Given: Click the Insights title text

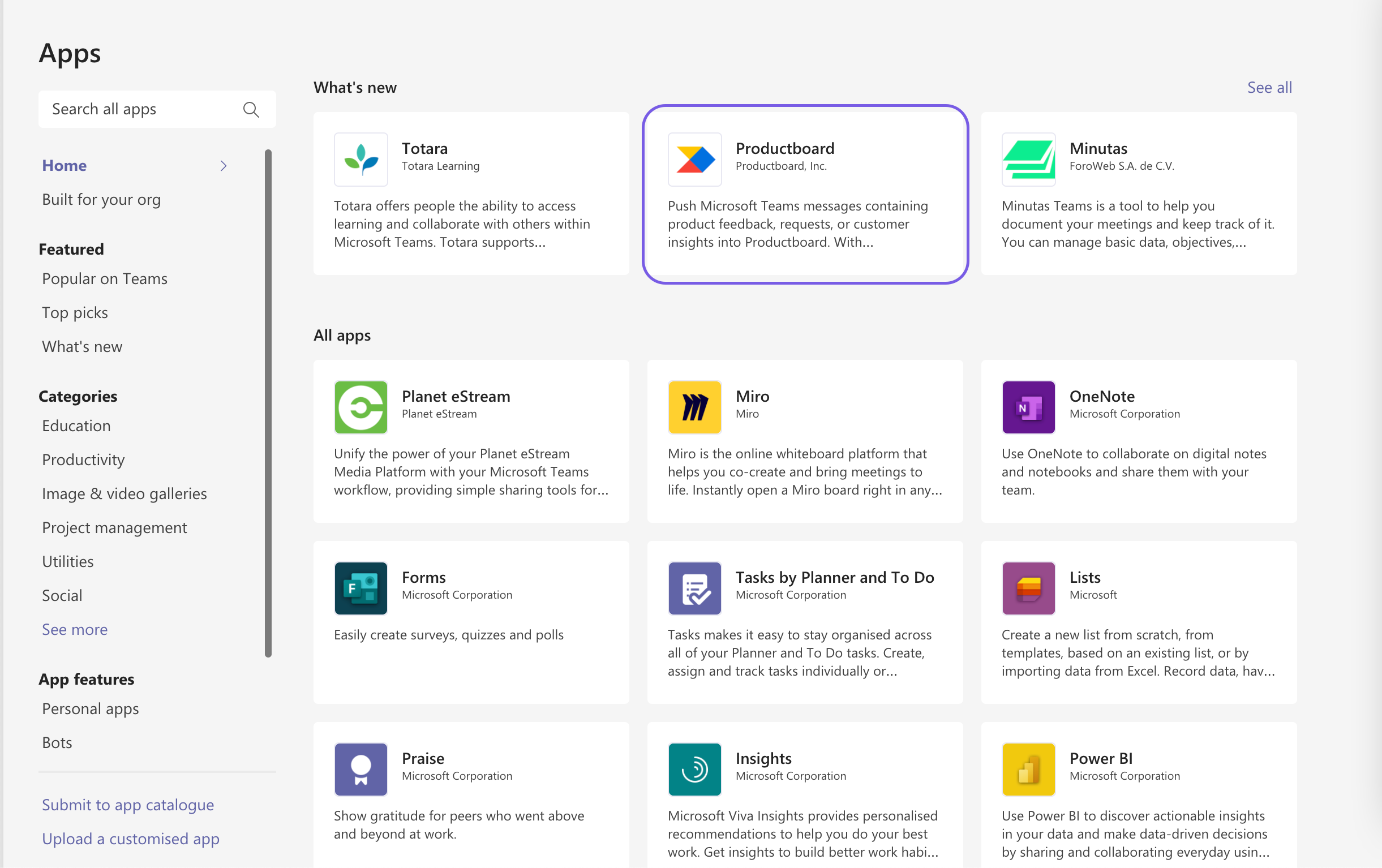Looking at the screenshot, I should [x=763, y=758].
